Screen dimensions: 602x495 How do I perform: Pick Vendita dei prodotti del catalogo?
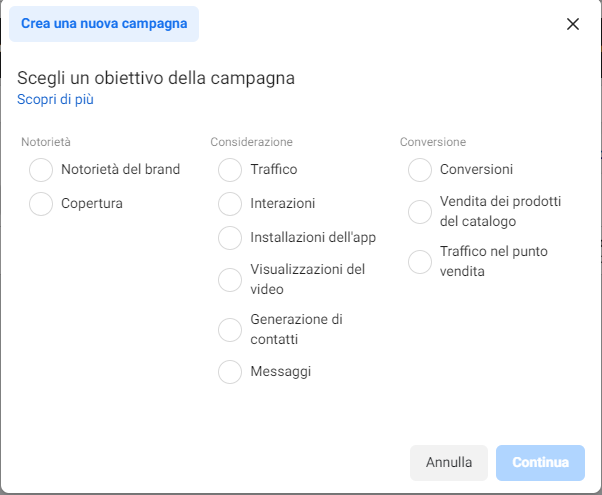click(420, 212)
